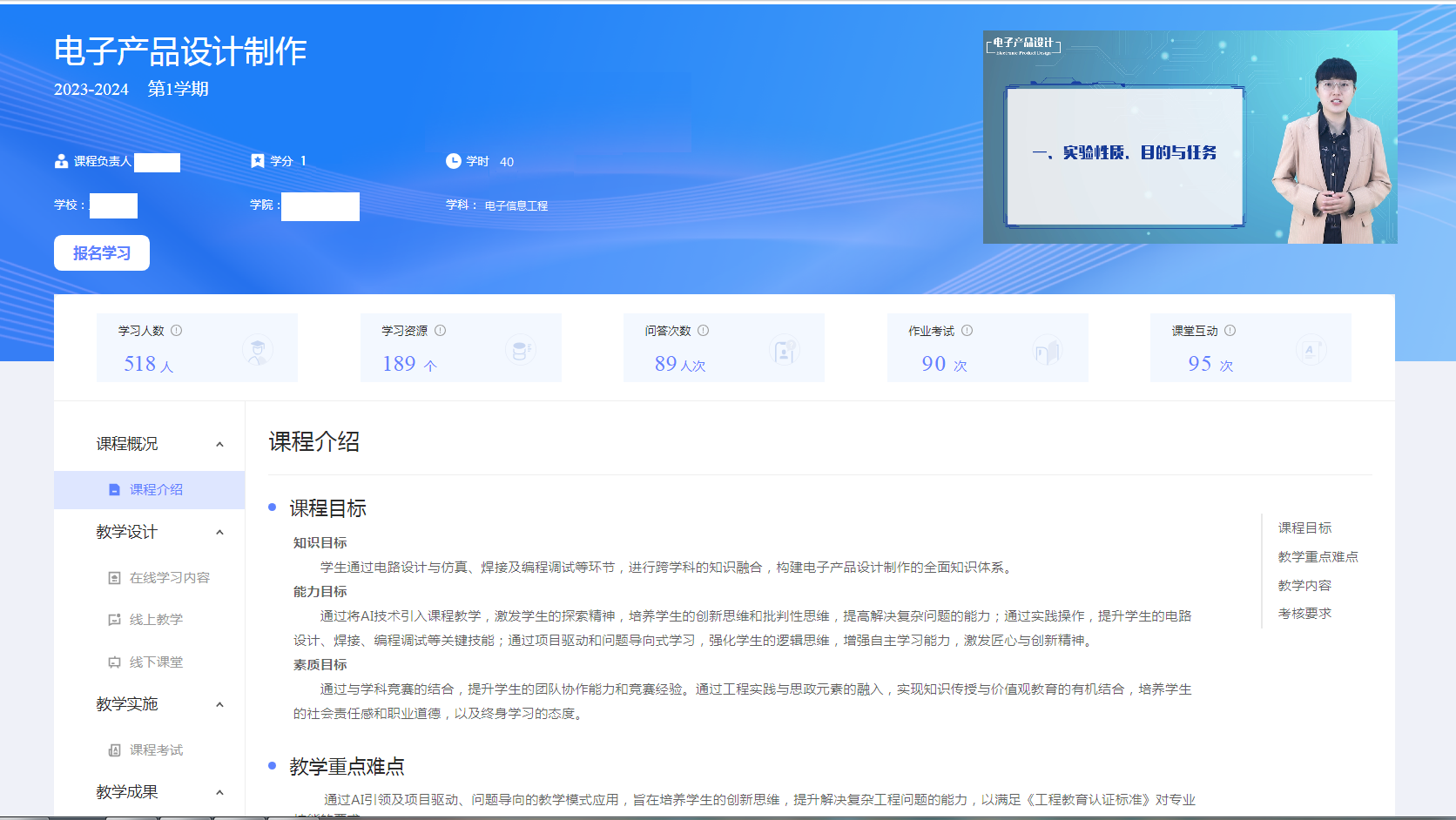Open the 线下课堂 sidebar item
Viewport: 1456px width, 820px height.
pos(156,662)
